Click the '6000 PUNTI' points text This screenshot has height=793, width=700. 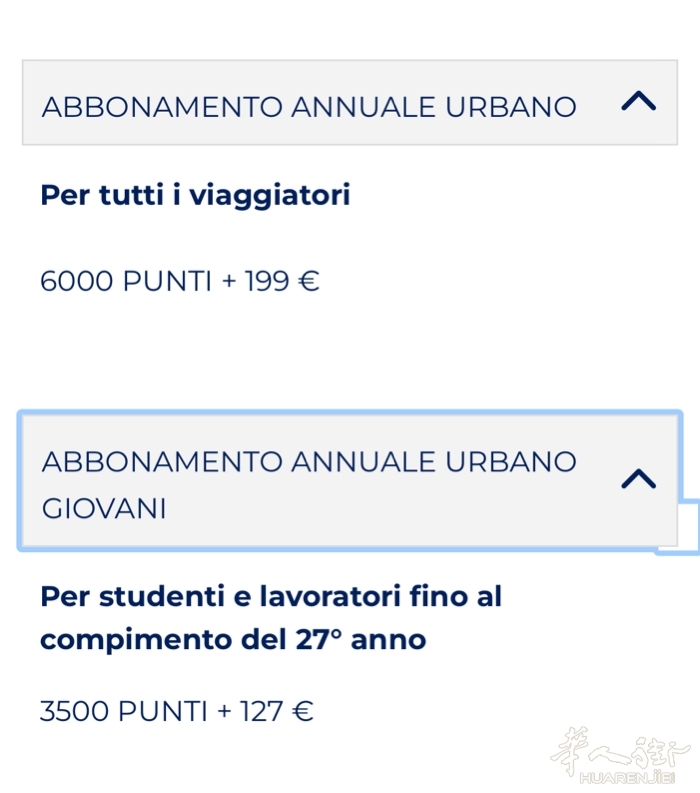point(126,282)
